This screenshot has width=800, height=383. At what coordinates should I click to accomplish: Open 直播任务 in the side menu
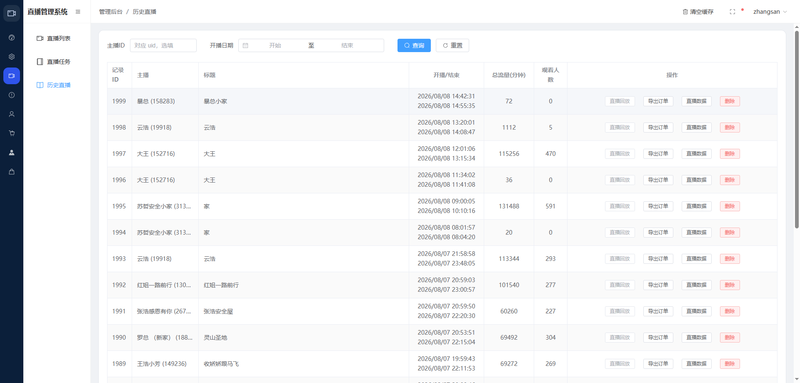[54, 62]
